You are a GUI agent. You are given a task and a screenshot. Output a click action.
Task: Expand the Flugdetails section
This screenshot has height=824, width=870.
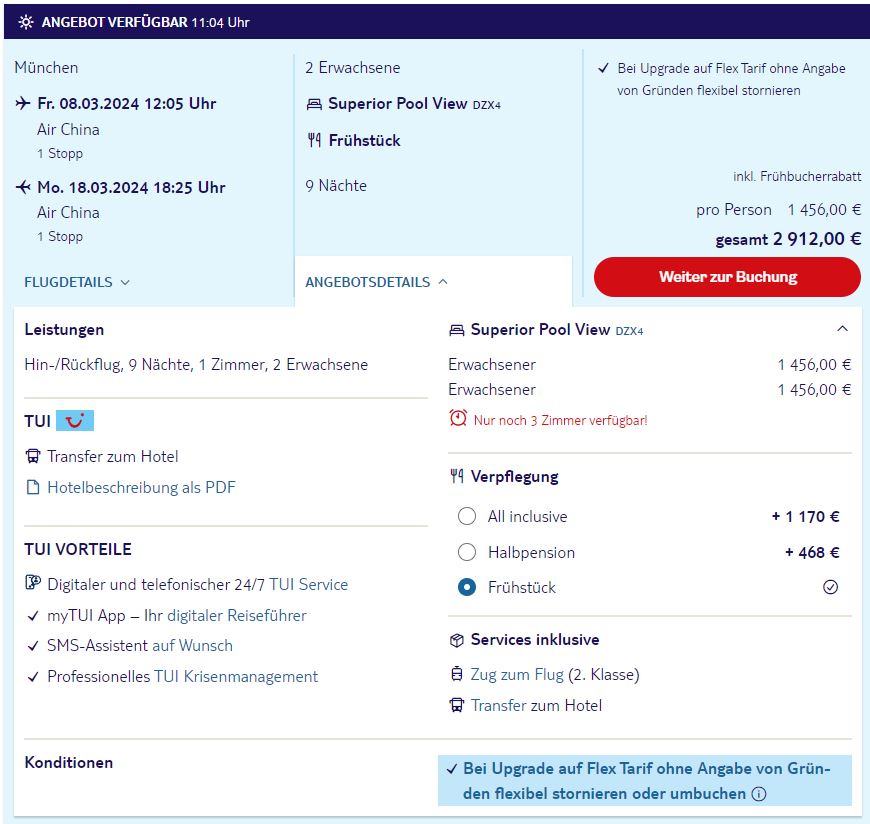(77, 282)
